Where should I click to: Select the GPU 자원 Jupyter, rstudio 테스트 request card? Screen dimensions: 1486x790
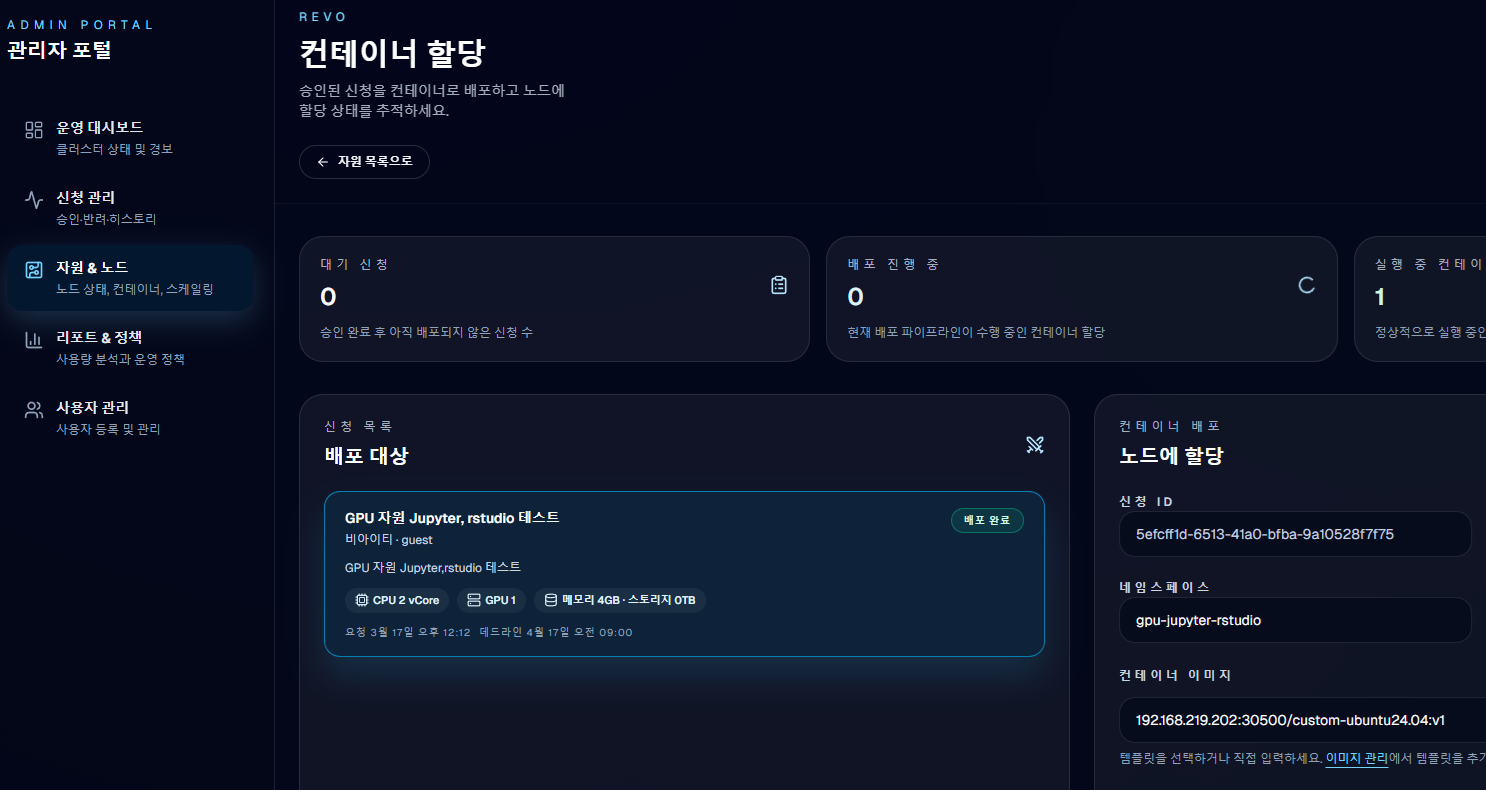click(x=684, y=573)
